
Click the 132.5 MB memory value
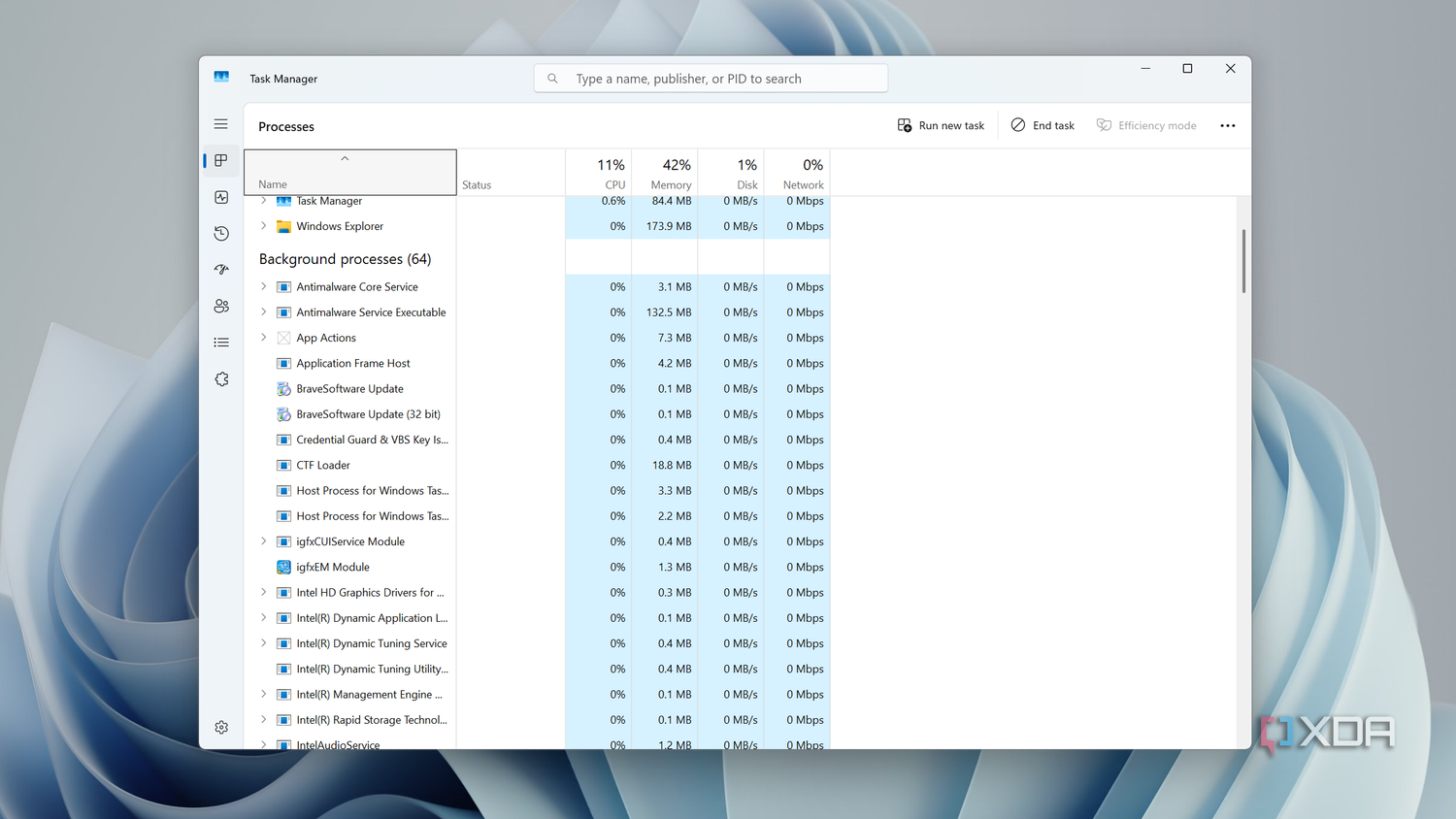tap(669, 312)
